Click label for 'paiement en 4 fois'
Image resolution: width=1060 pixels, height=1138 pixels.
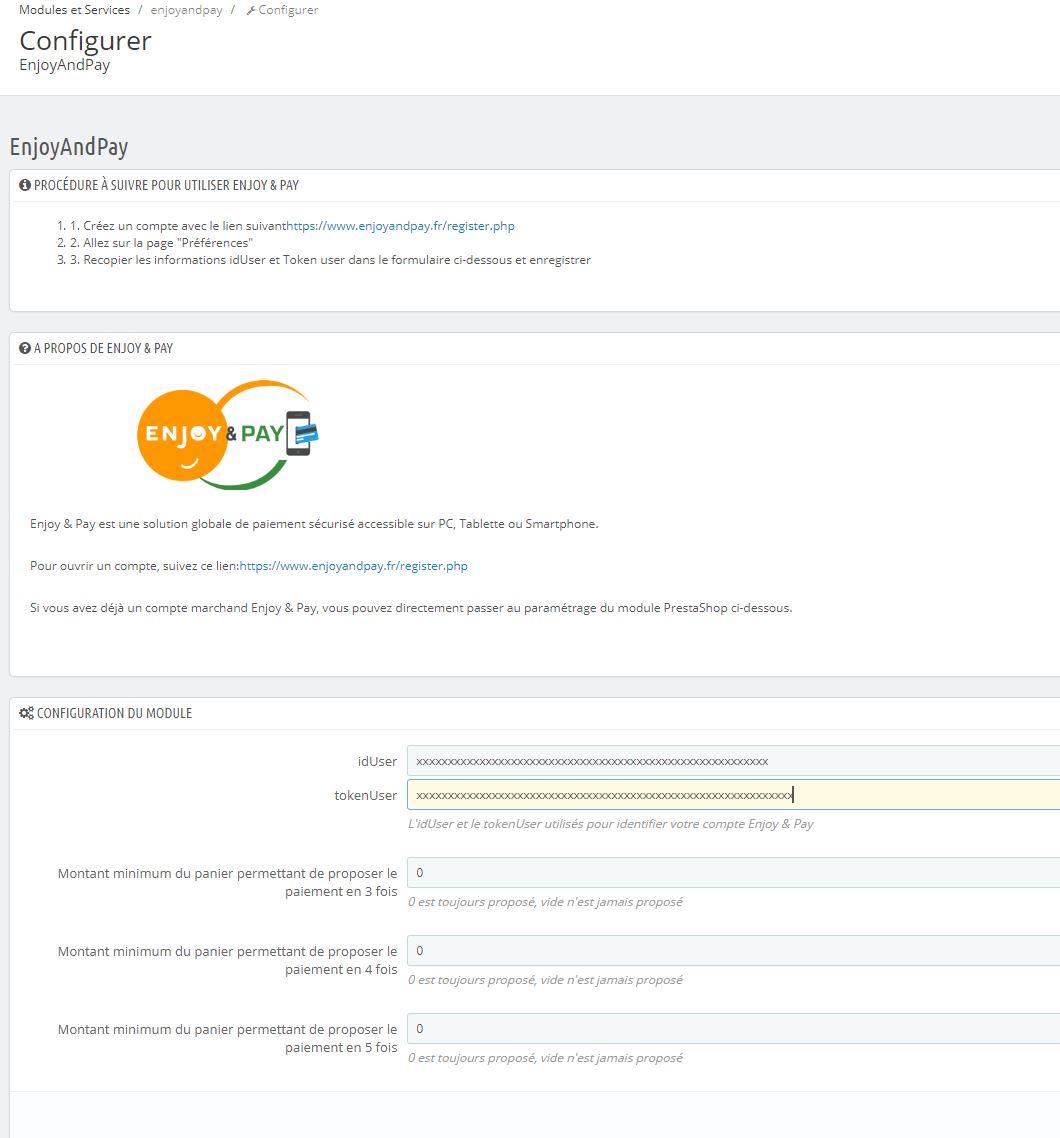coord(228,960)
